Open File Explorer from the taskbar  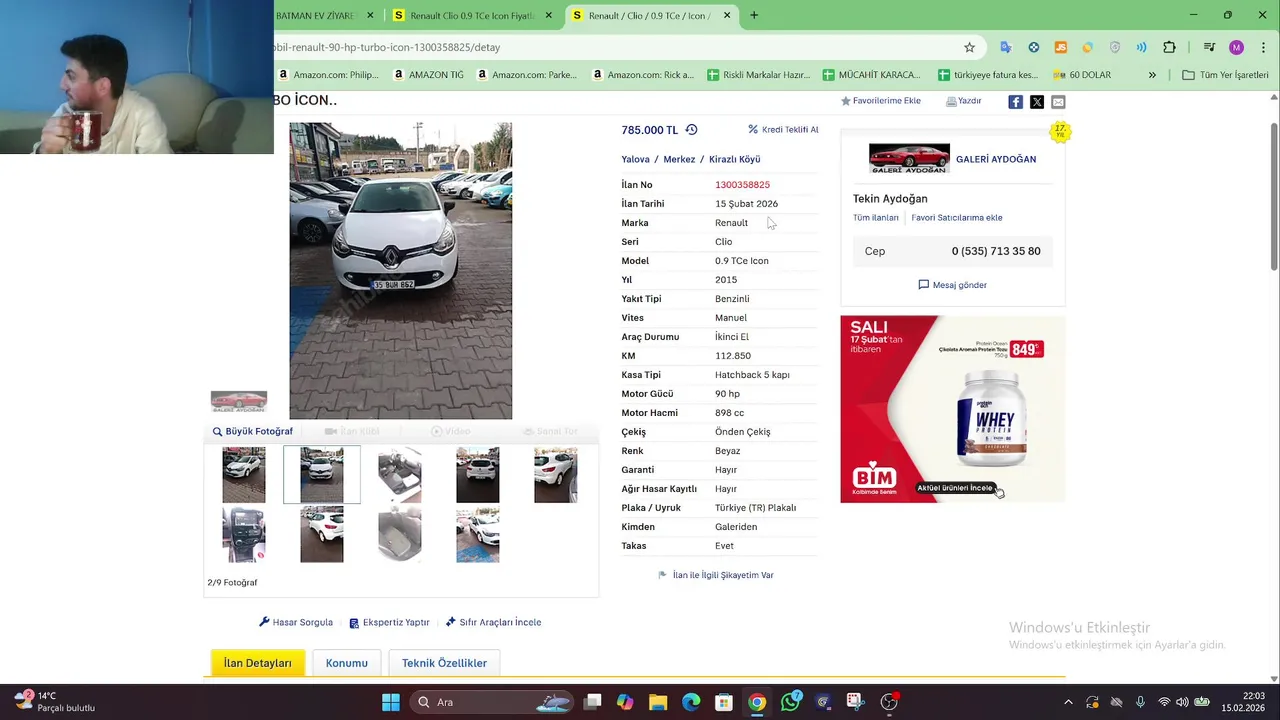658,702
